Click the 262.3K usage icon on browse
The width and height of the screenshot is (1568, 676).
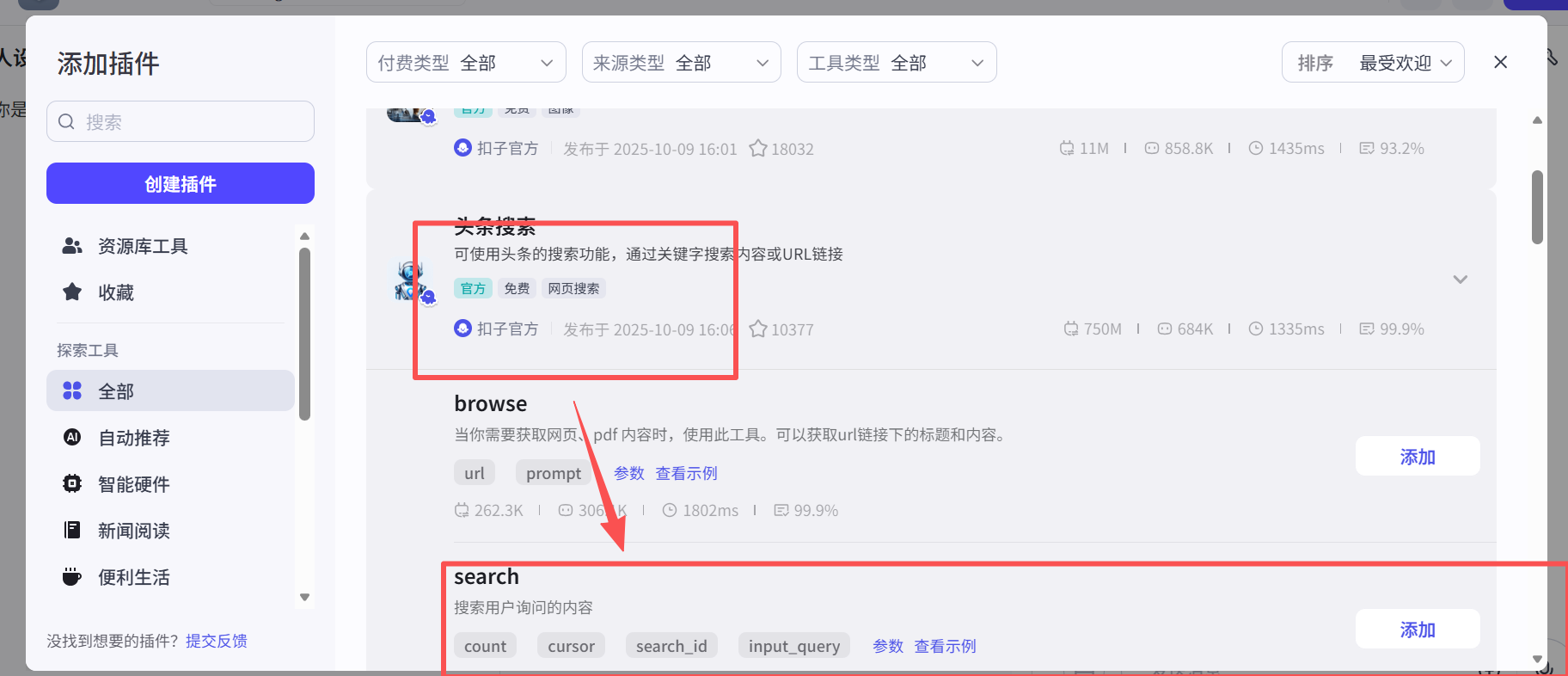click(462, 510)
